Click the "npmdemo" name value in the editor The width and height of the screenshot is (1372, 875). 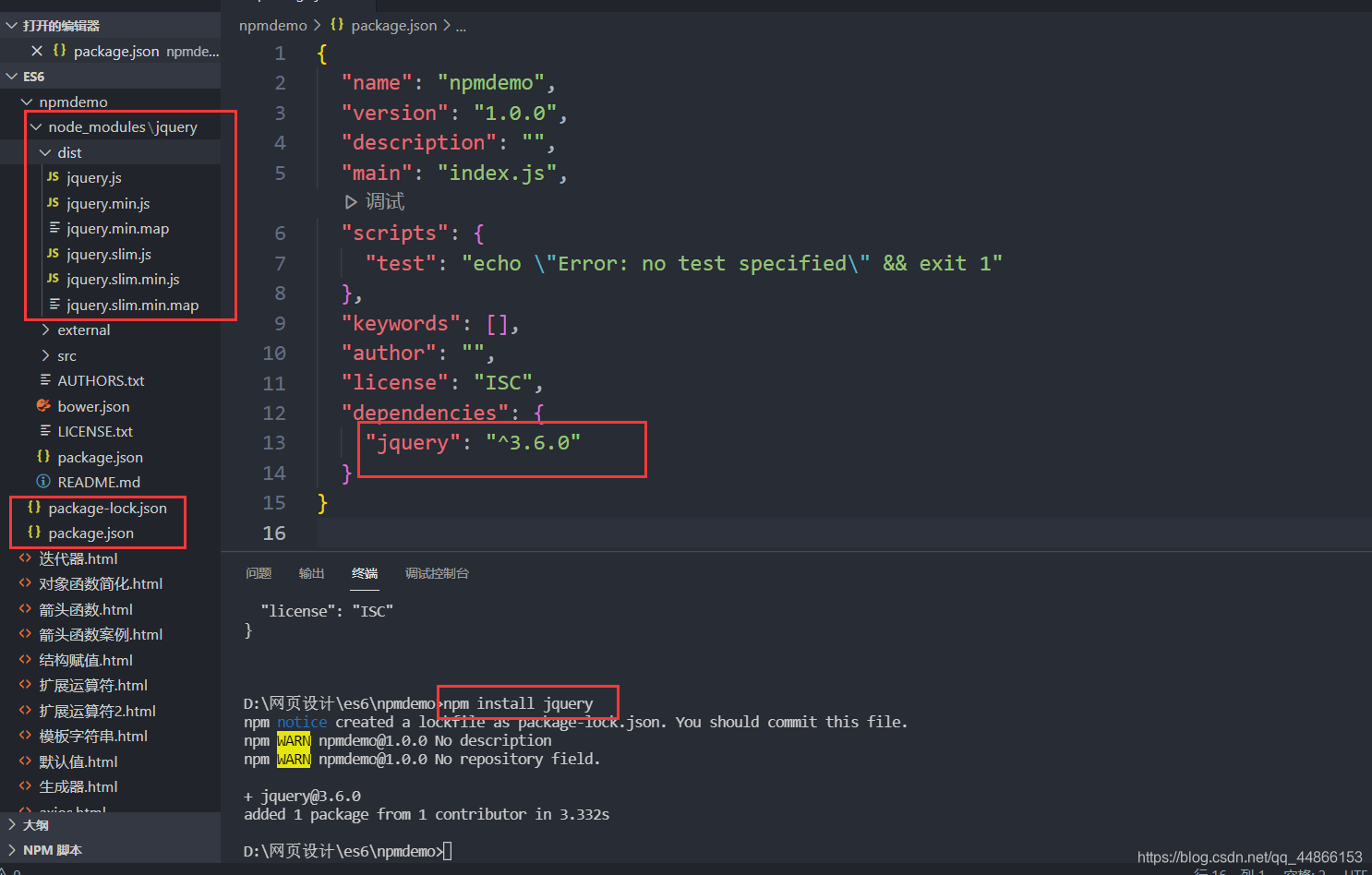coord(491,83)
